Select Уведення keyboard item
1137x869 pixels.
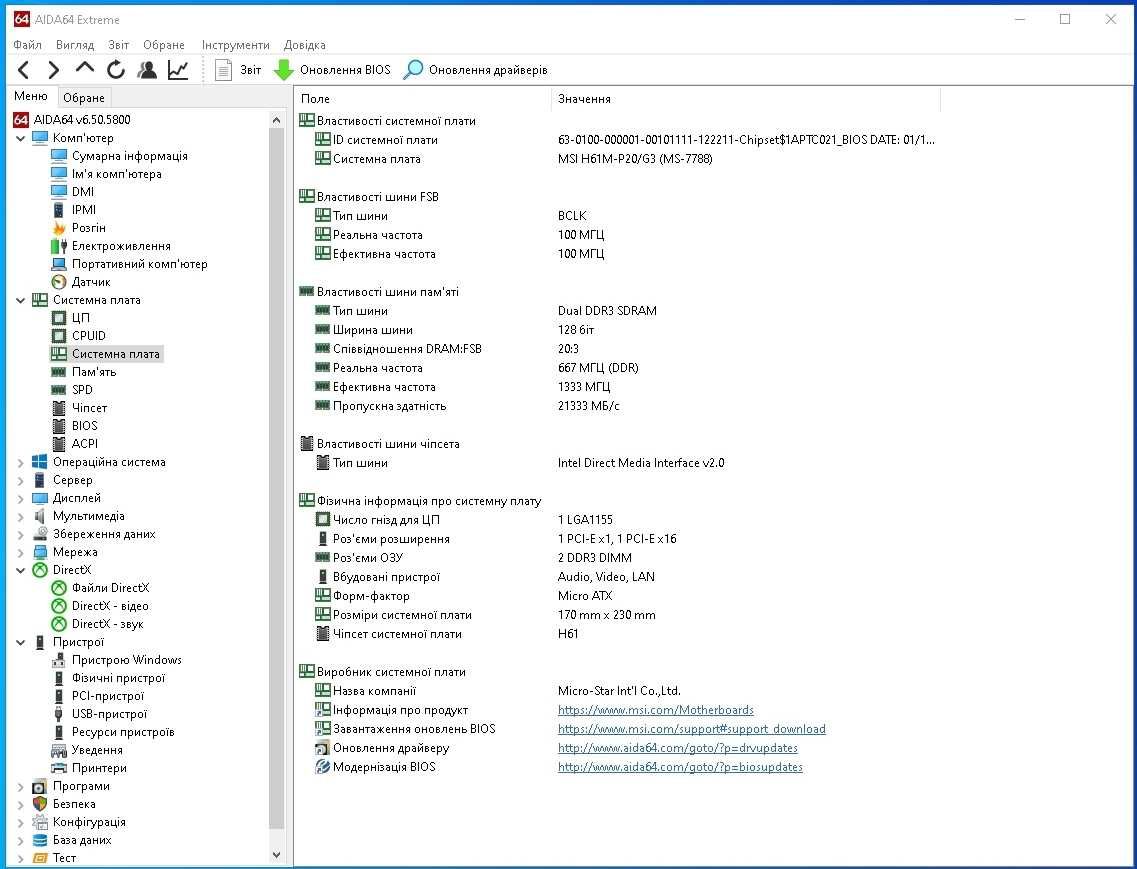tap(87, 750)
